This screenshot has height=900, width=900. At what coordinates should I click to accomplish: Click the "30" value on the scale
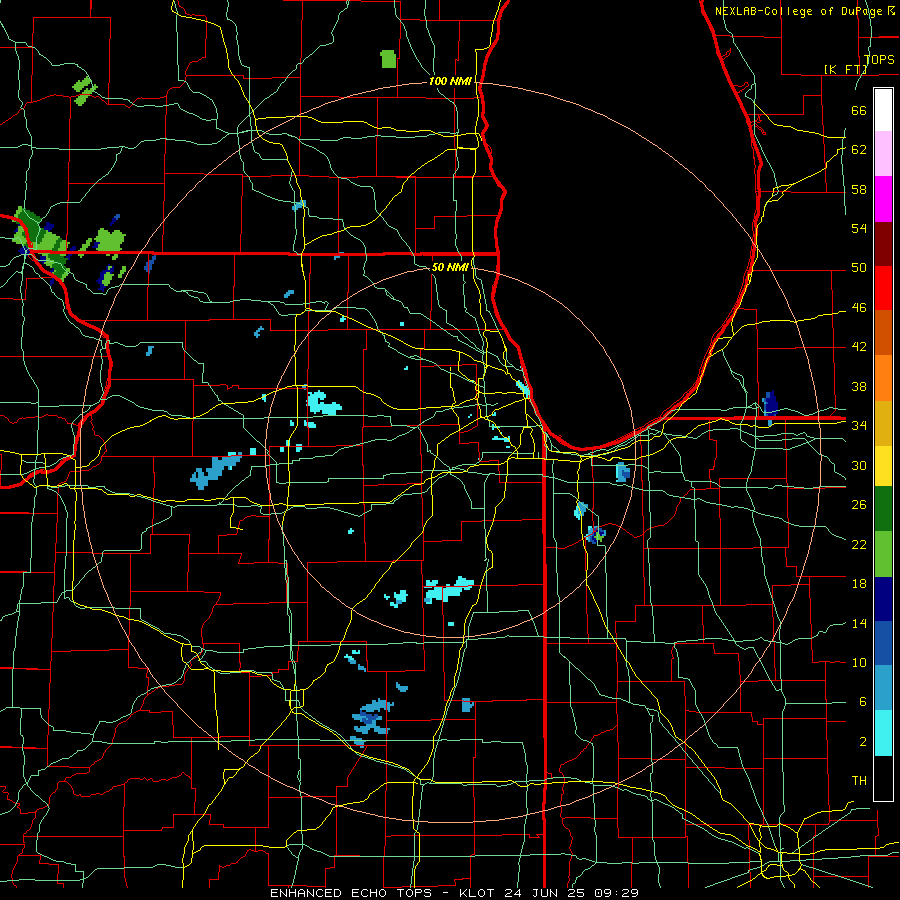coord(859,465)
